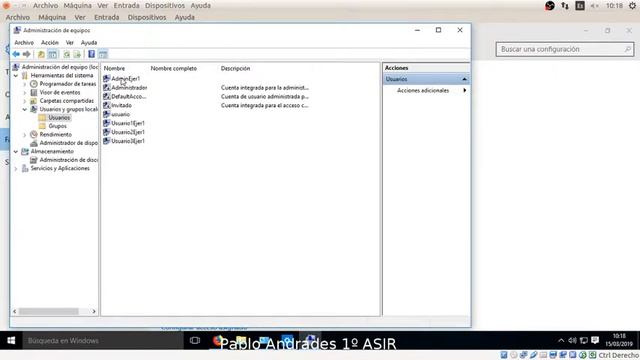Expand the Rendimiento node
640x360 pixels.
click(24, 134)
